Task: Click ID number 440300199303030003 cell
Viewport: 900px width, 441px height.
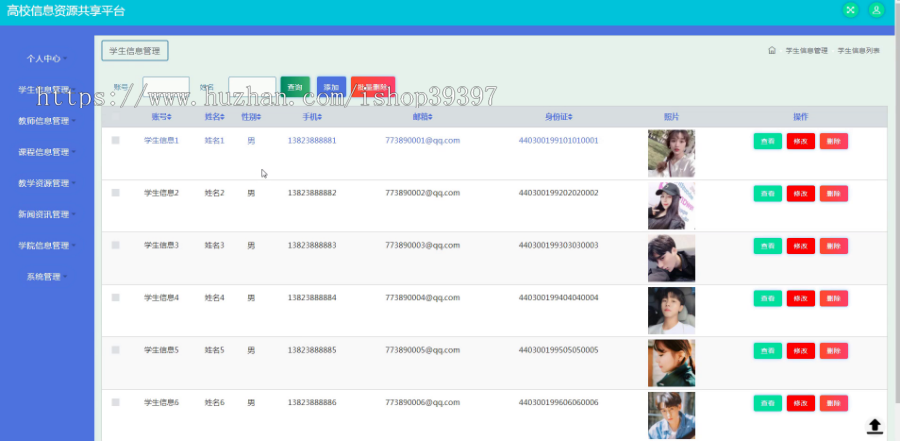Action: (x=558, y=245)
